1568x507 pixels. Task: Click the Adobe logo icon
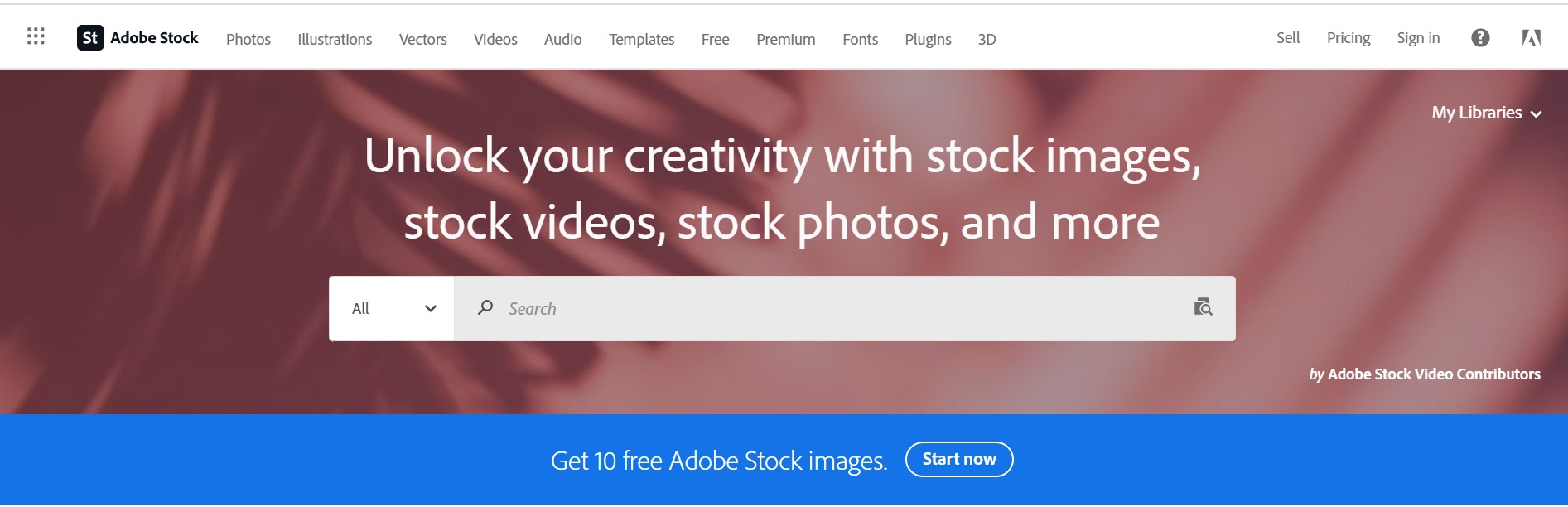click(x=1532, y=37)
